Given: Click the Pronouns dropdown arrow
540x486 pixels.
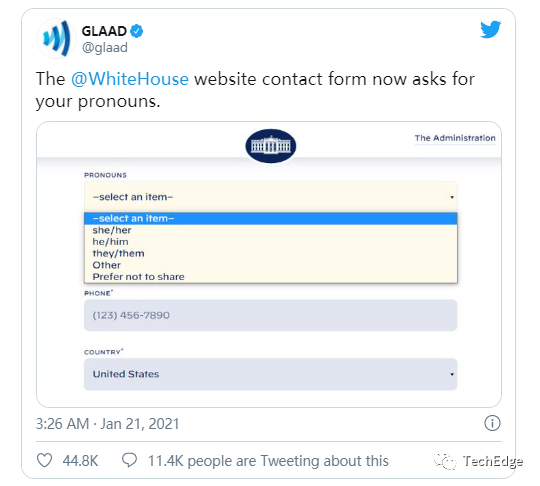Looking at the screenshot, I should pos(452,197).
